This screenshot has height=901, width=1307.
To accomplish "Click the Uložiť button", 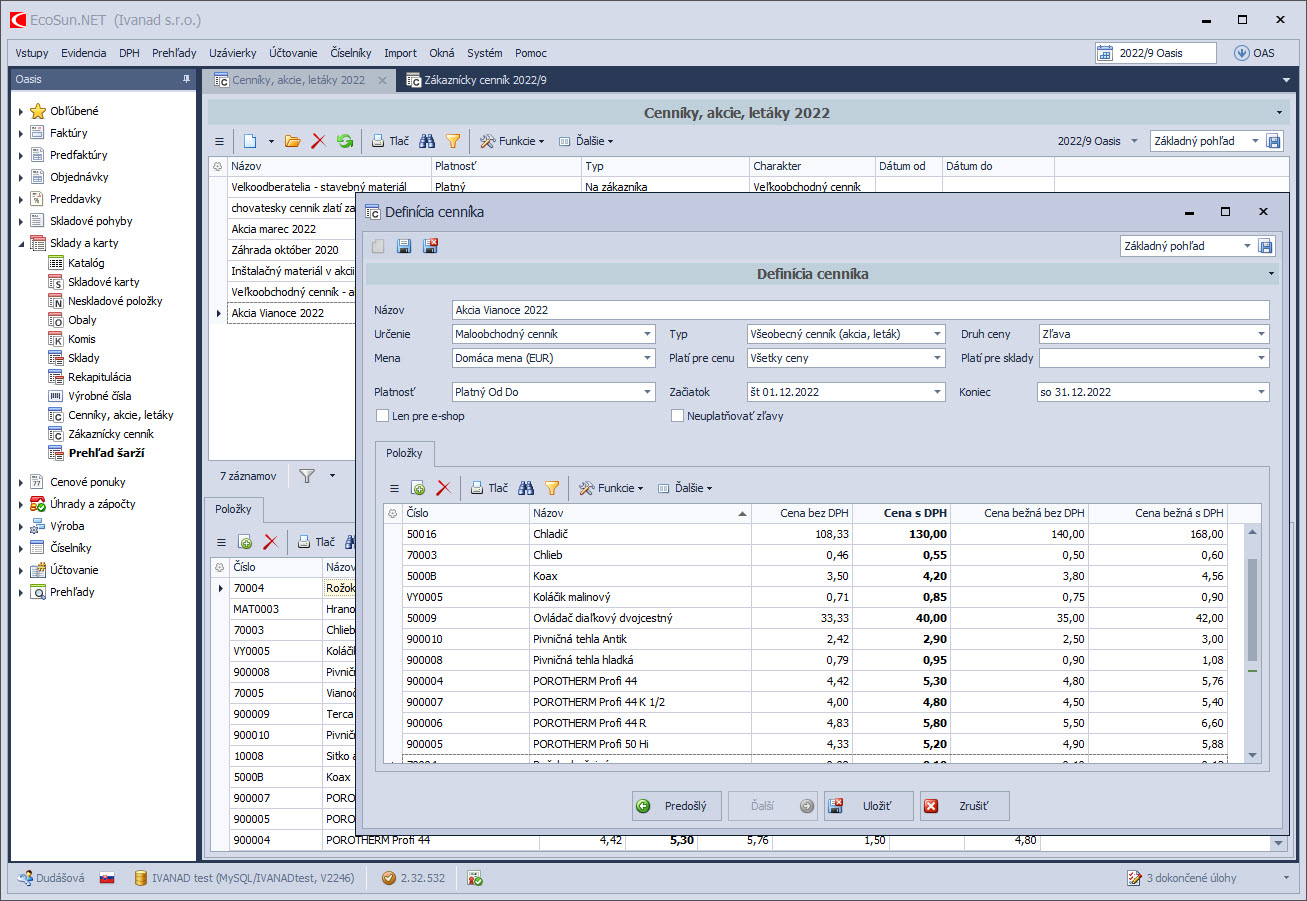I will click(869, 806).
